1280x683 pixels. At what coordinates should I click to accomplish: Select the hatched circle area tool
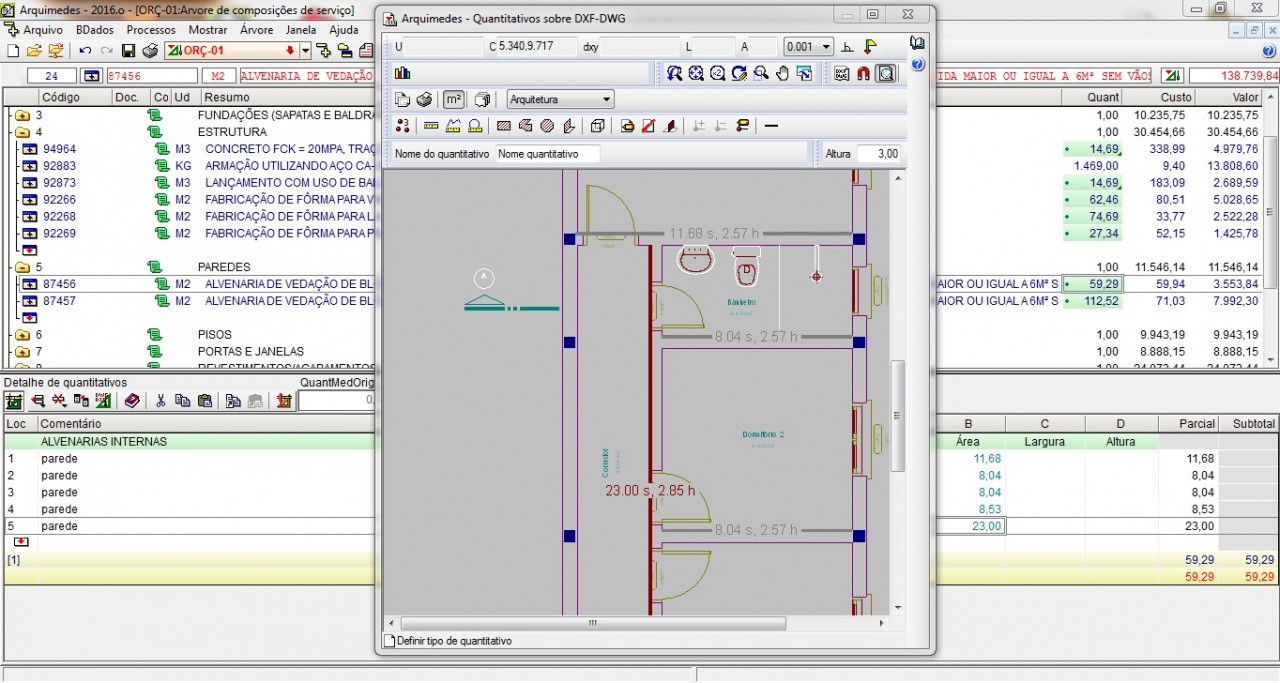tap(547, 126)
